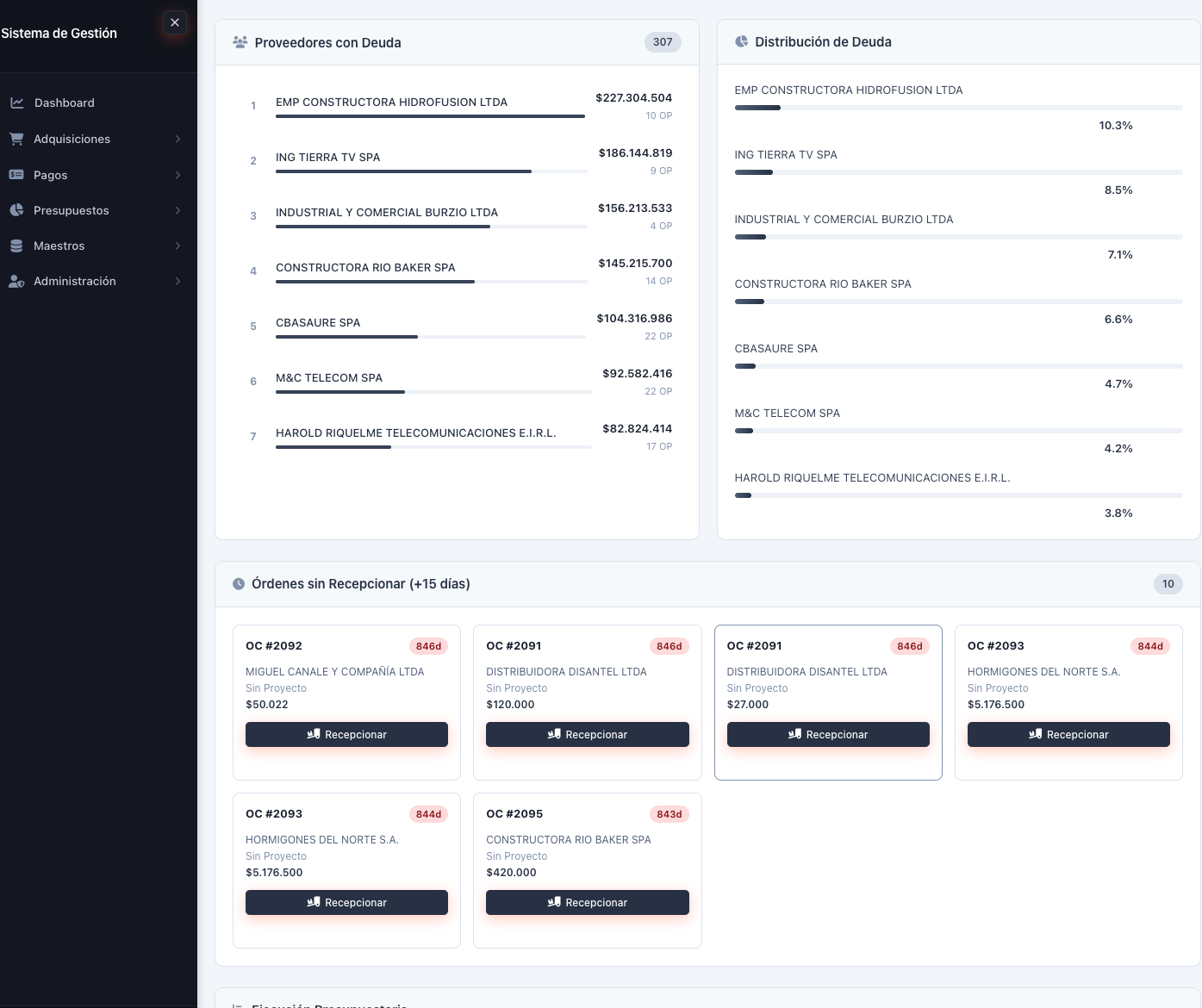1202x1008 pixels.
Task: Expand the Pagos chevron
Action: [177, 175]
